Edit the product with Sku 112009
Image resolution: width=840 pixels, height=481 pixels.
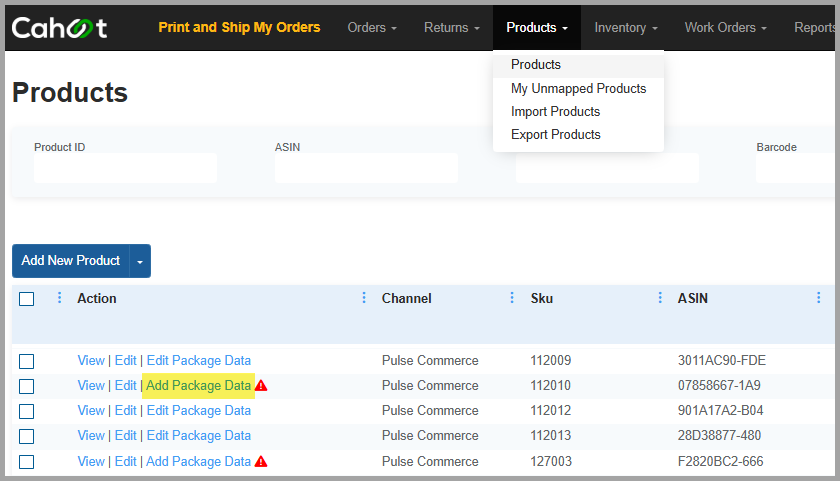click(x=126, y=360)
